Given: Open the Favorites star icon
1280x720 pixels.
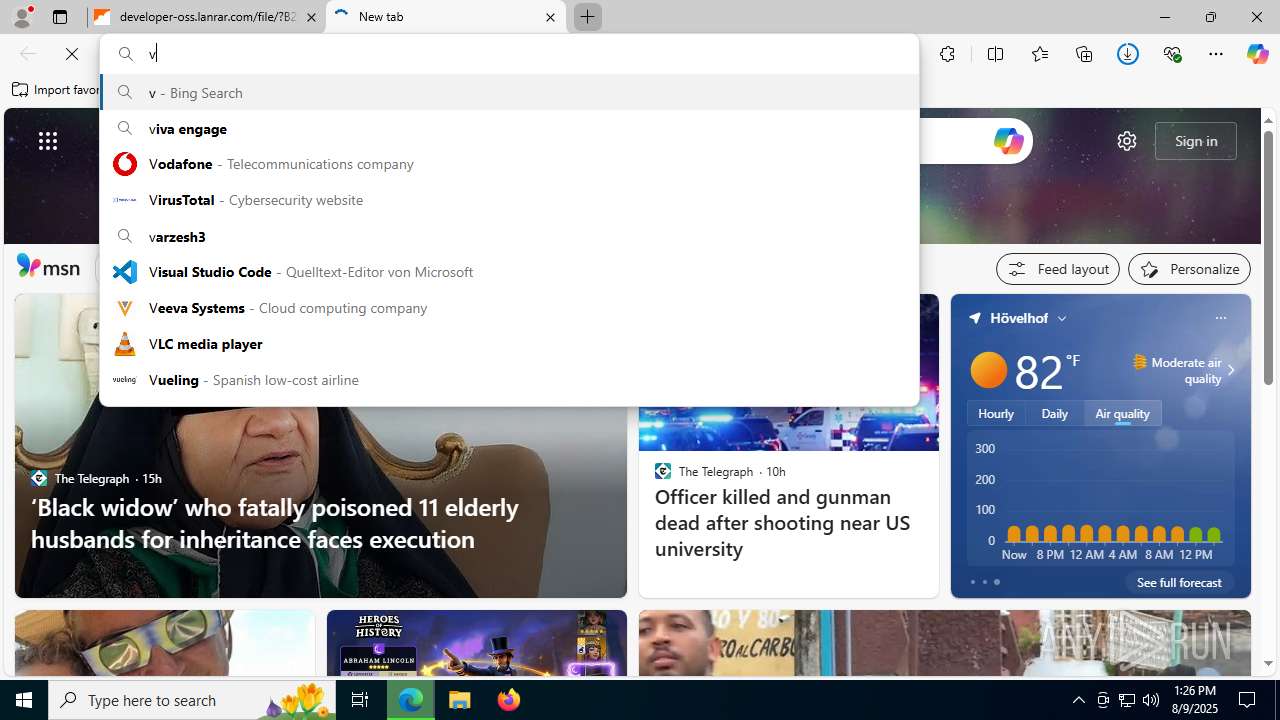Looking at the screenshot, I should tap(1040, 54).
